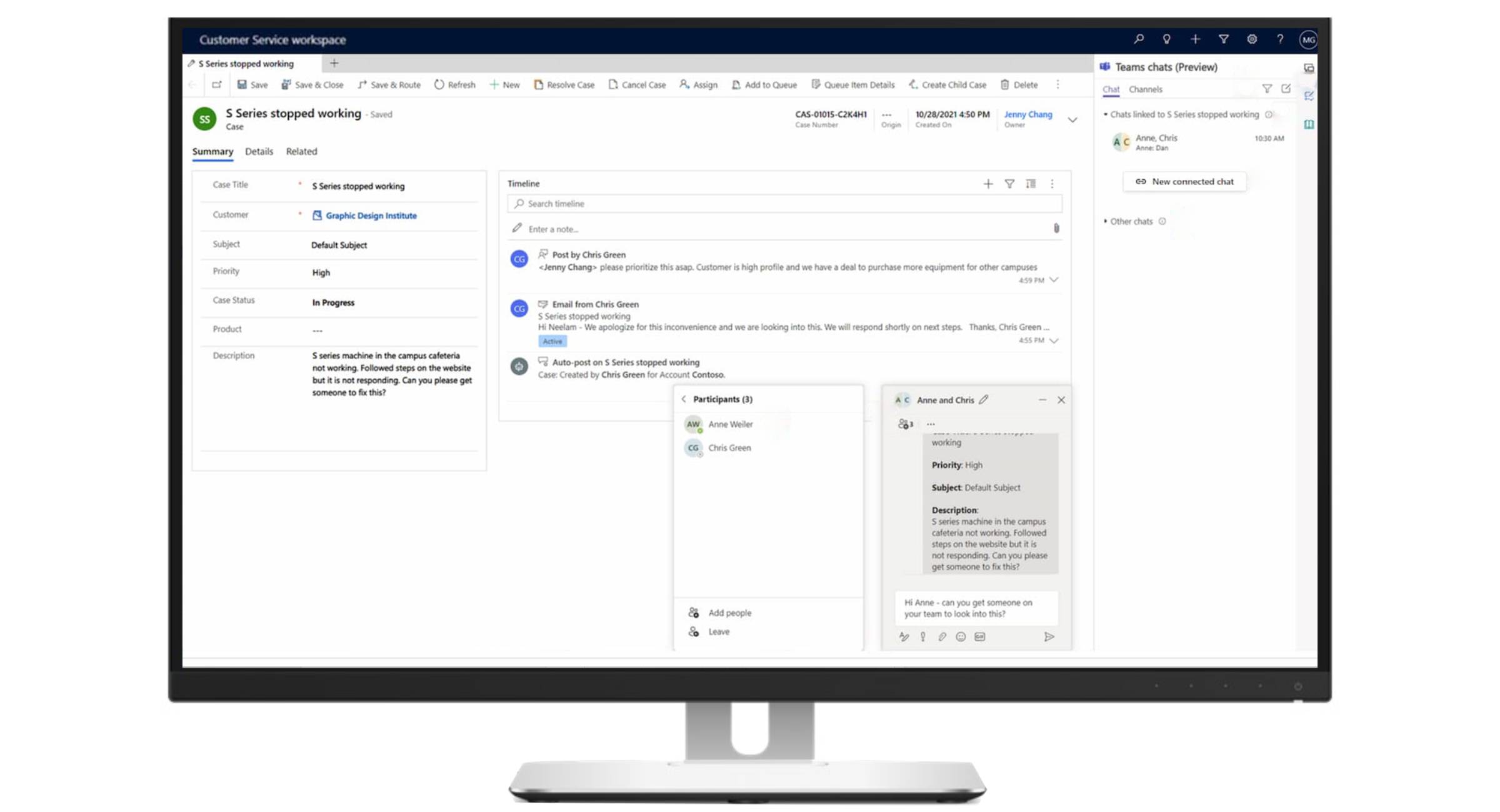Viewport: 1500px width, 812px height.
Task: Click Resolve Case
Action: pos(564,85)
